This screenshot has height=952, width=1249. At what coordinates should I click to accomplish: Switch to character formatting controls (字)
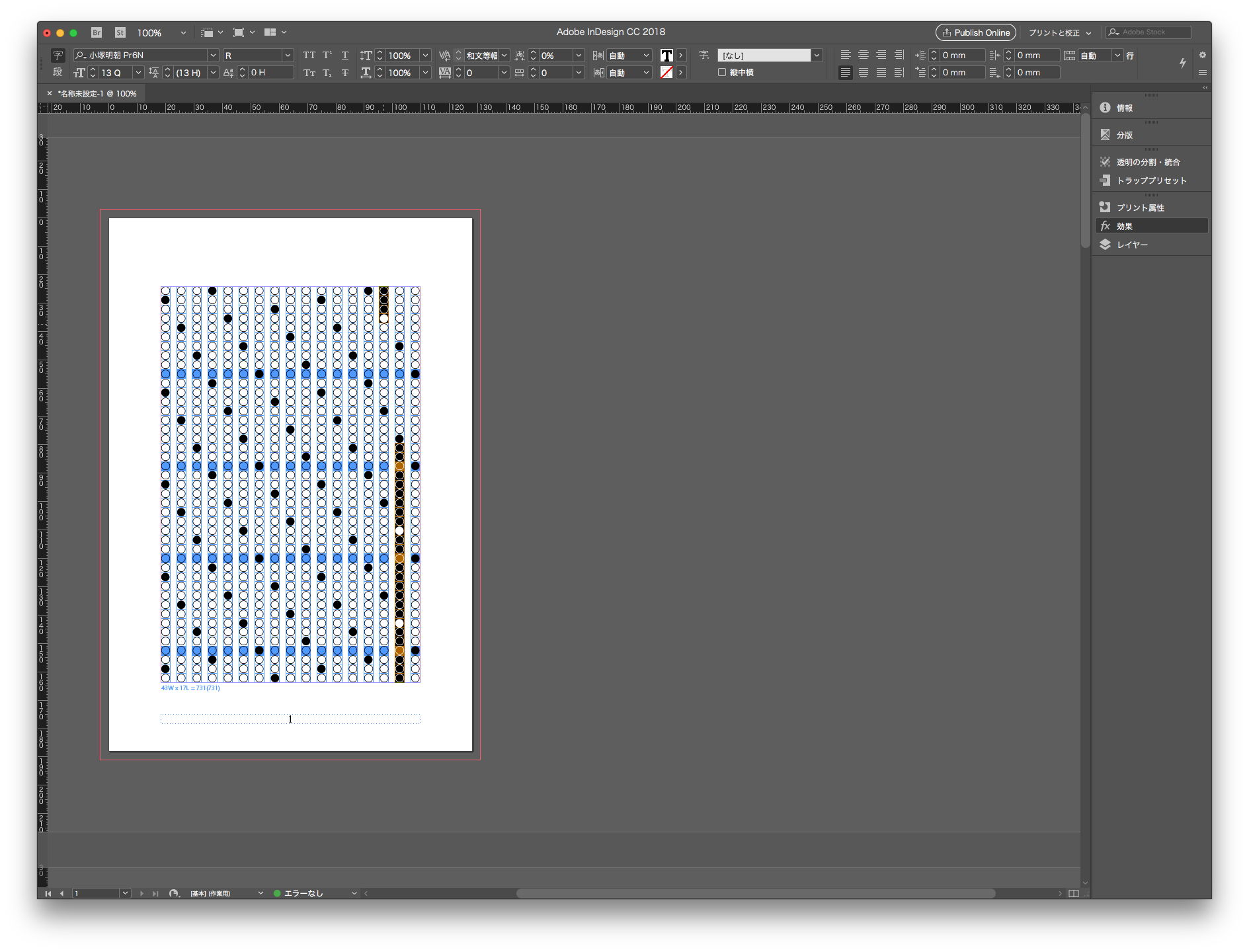(58, 56)
